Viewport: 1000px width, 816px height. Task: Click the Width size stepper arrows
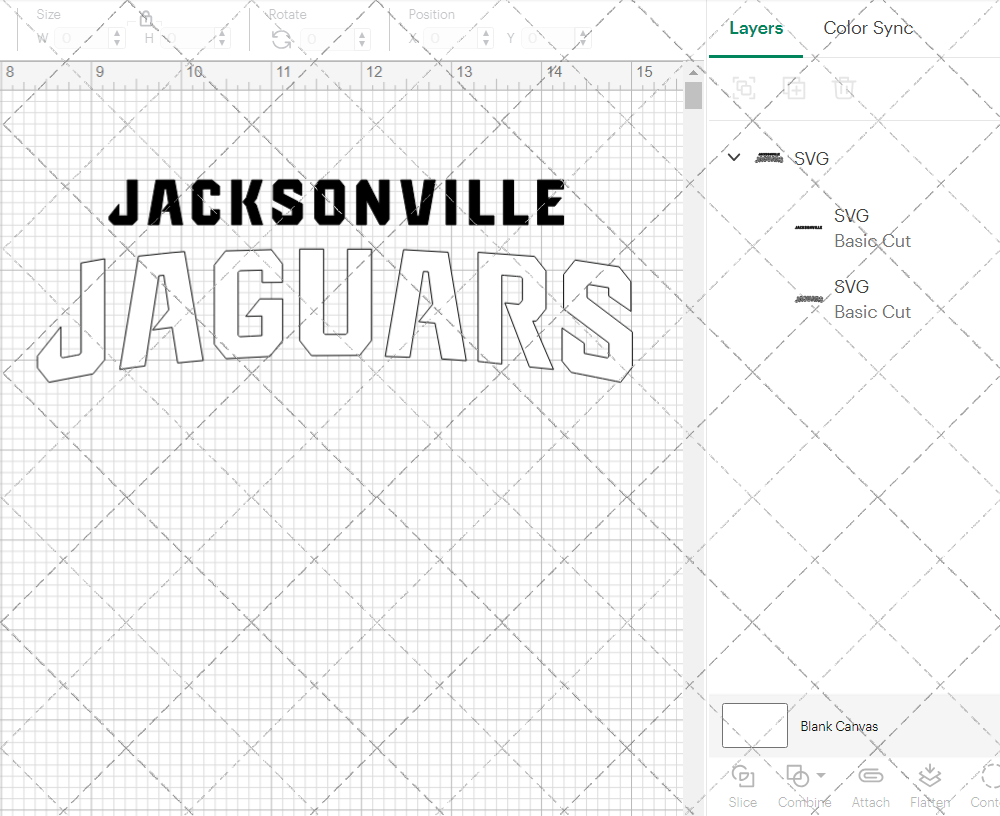click(117, 39)
